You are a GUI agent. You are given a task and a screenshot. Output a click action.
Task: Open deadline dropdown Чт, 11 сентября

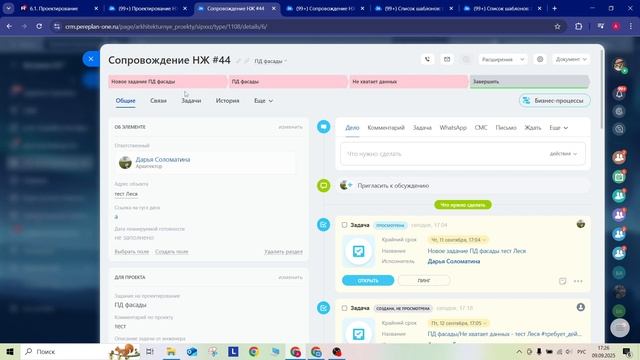tap(458, 240)
